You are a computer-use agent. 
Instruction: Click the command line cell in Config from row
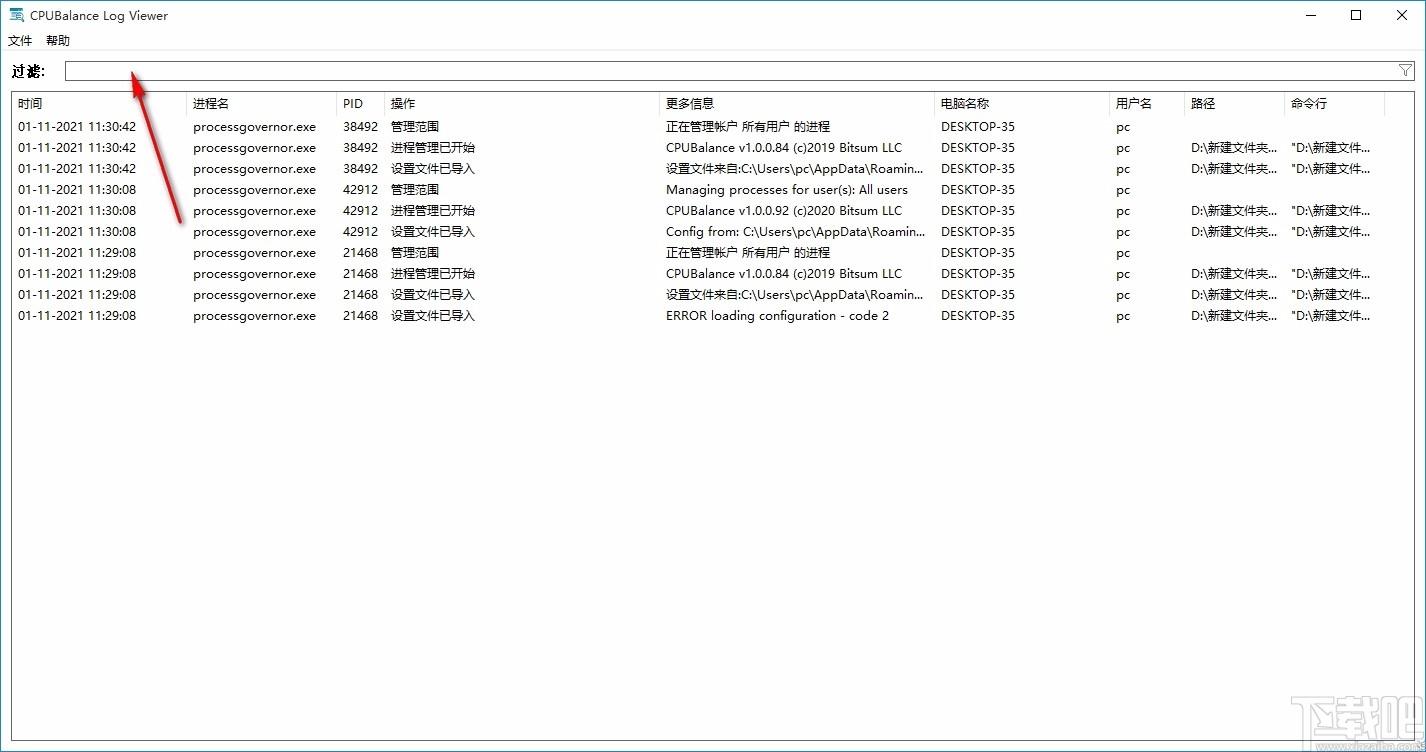[1331, 232]
